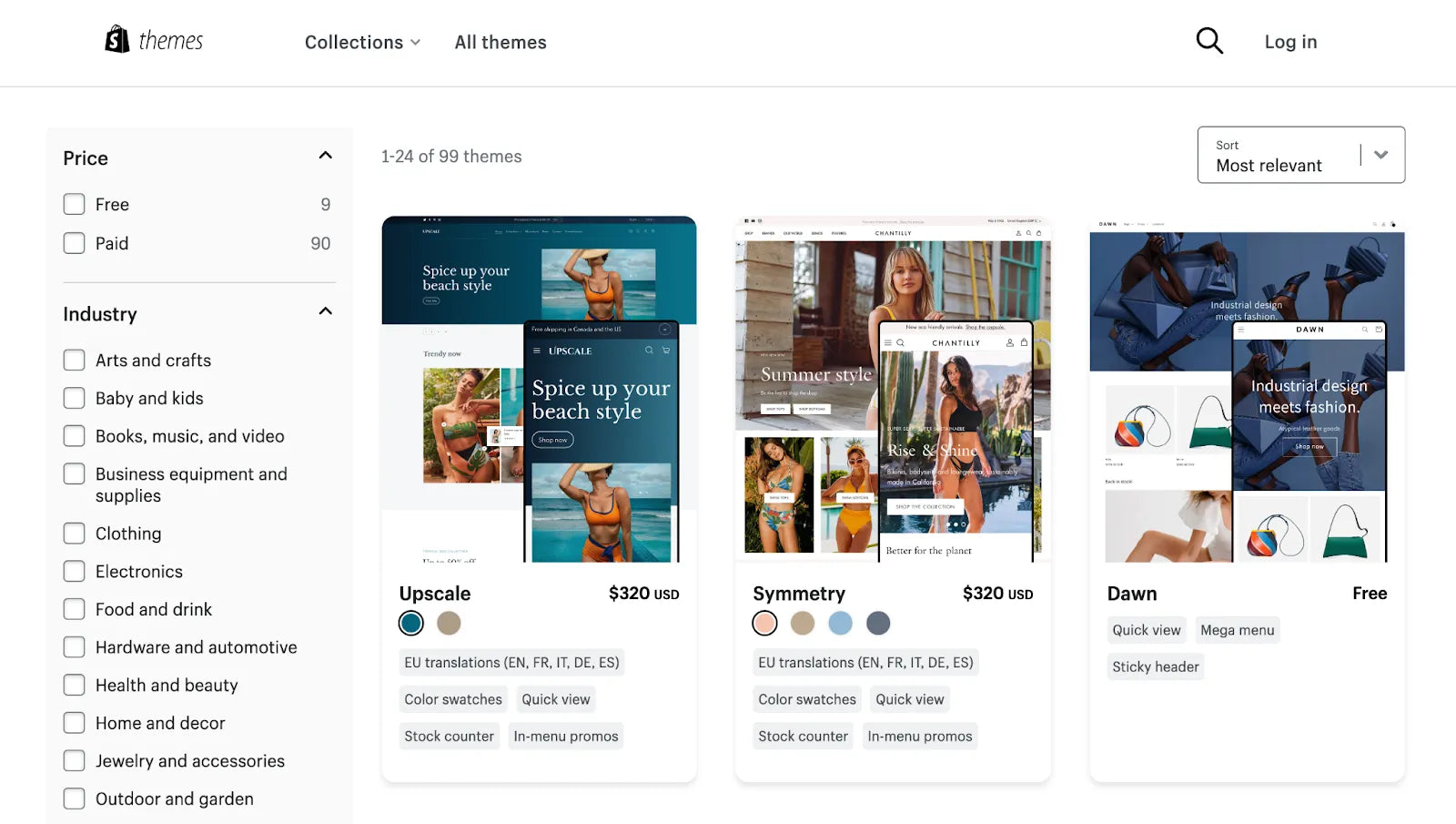Collapse the Industry filter chevron

coord(325,311)
